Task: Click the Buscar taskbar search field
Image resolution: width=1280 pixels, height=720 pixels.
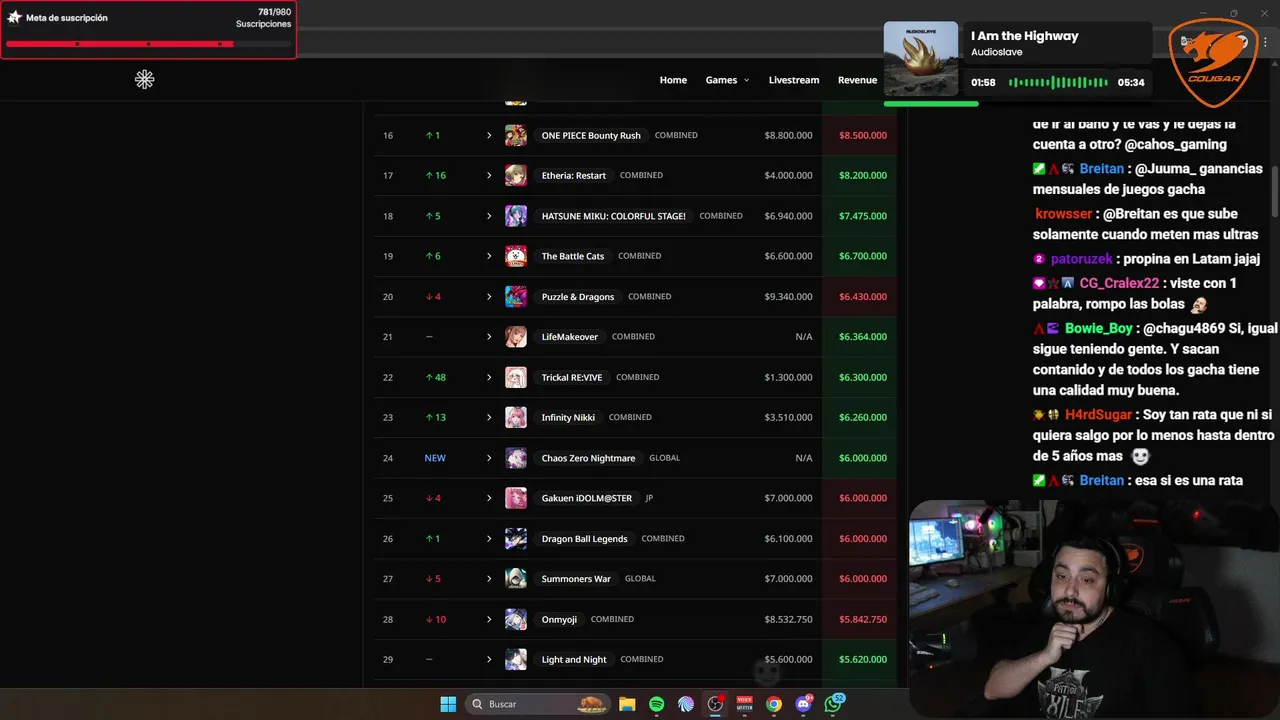Action: pos(540,704)
